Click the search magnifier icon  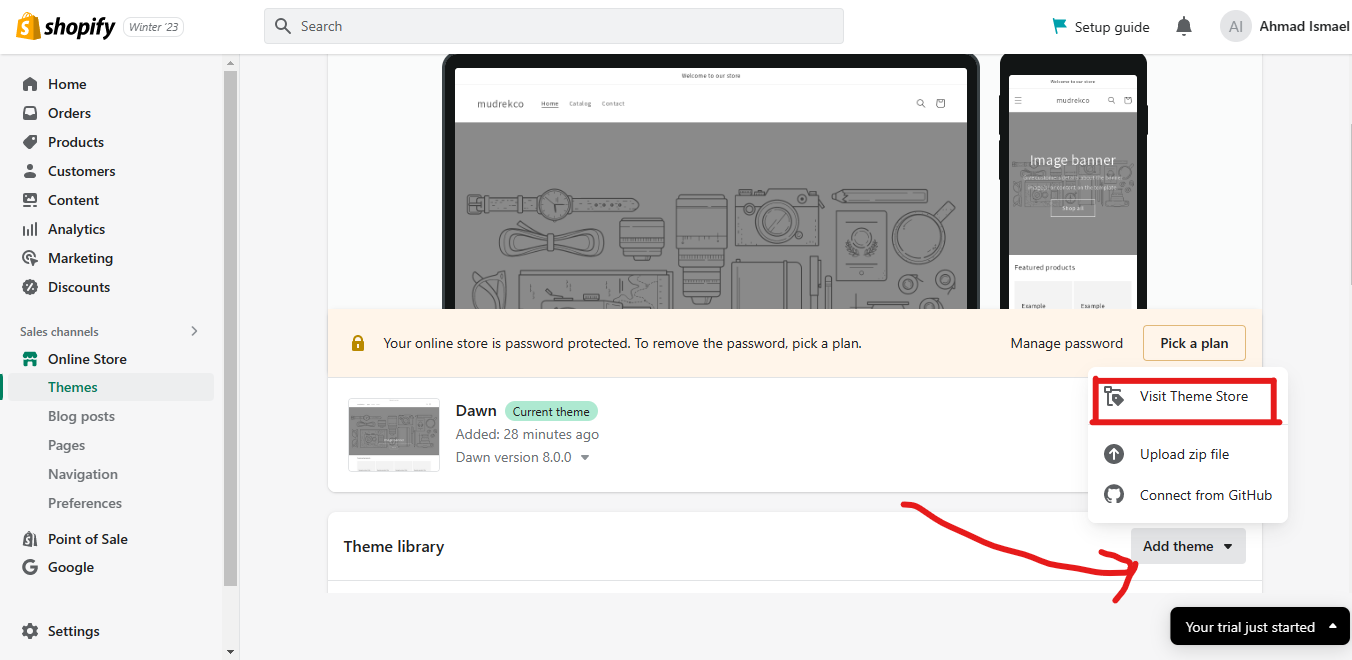click(283, 26)
